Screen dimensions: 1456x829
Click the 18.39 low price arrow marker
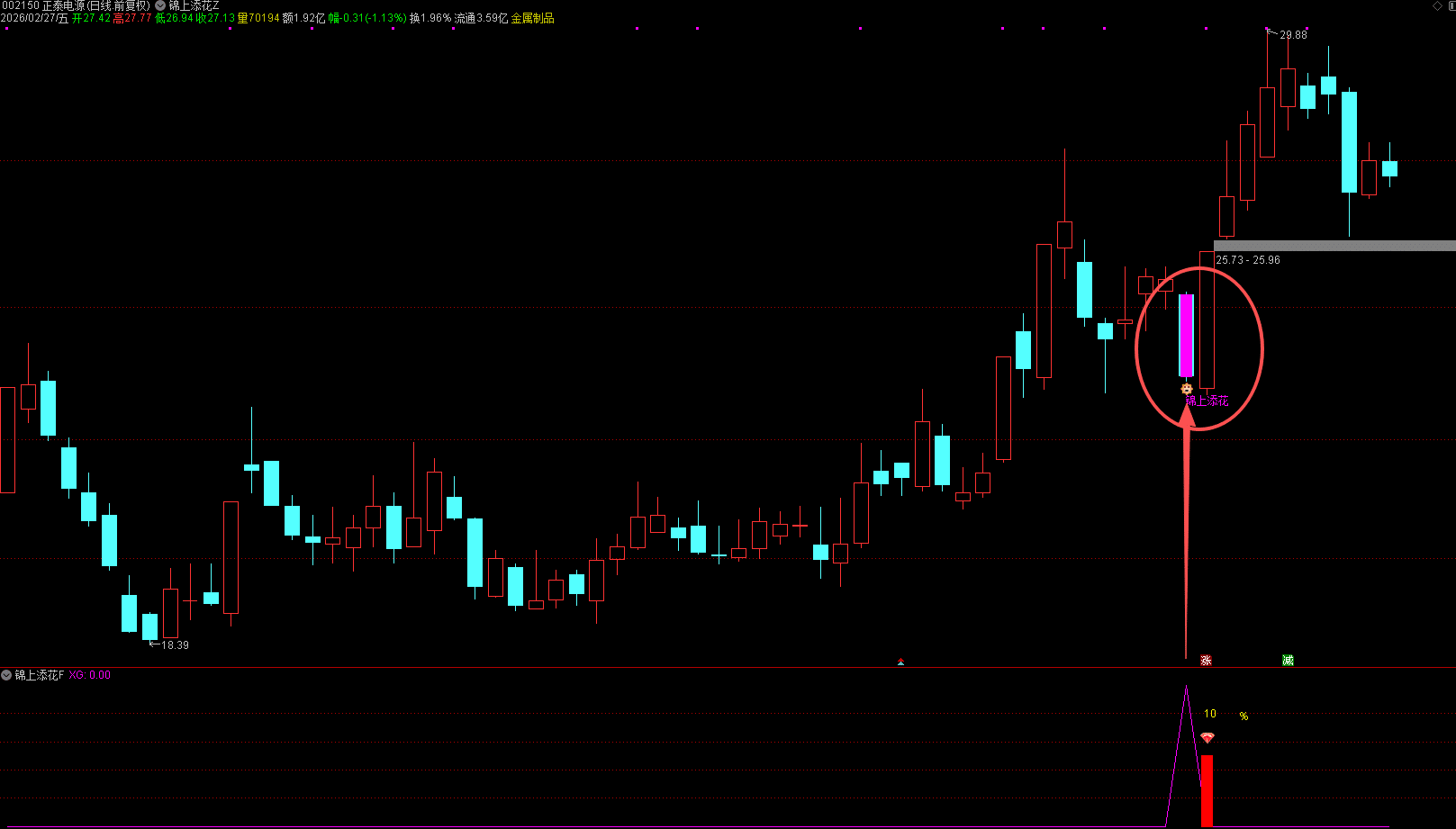154,644
